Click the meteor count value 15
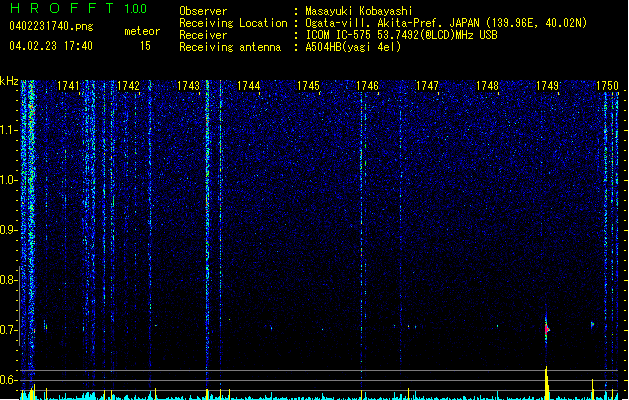629x400 pixels. pyautogui.click(x=145, y=46)
